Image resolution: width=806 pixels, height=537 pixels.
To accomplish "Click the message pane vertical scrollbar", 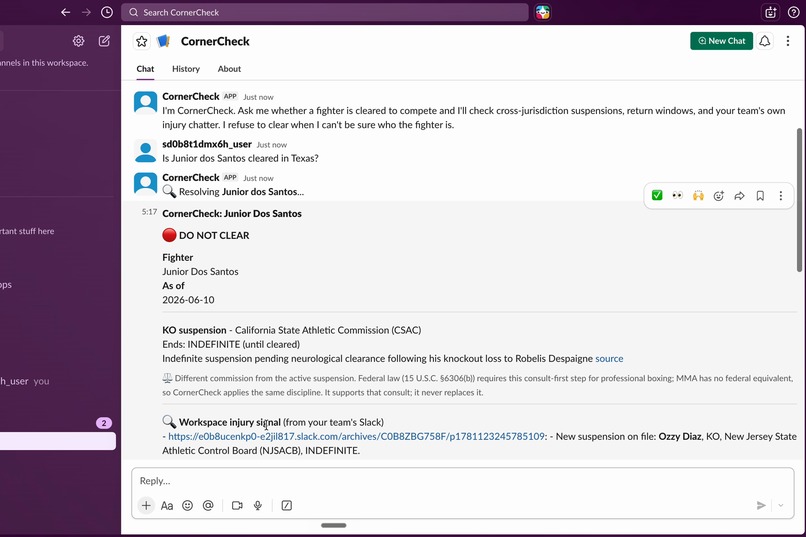I will tap(799, 200).
